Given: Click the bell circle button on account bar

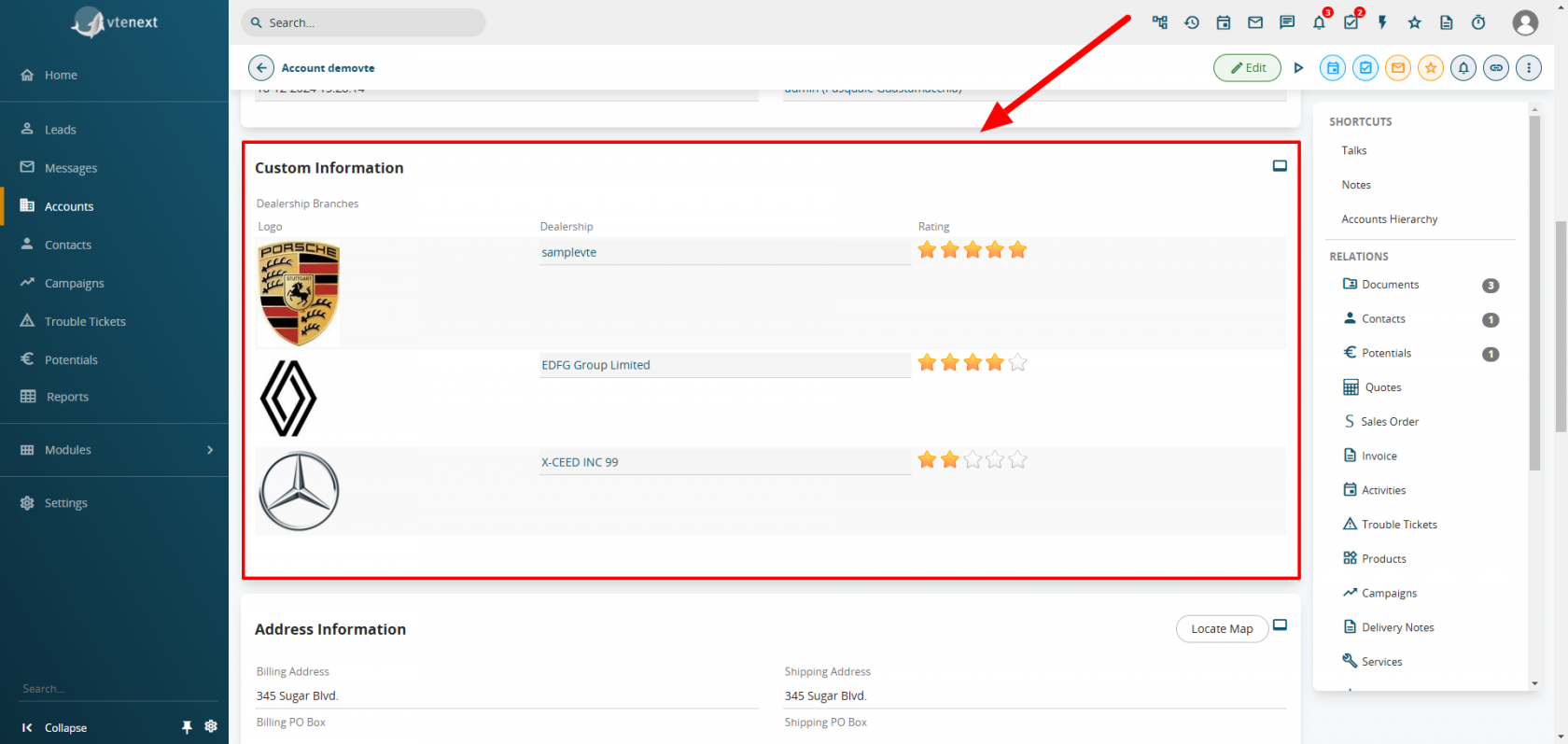Looking at the screenshot, I should click(1463, 67).
